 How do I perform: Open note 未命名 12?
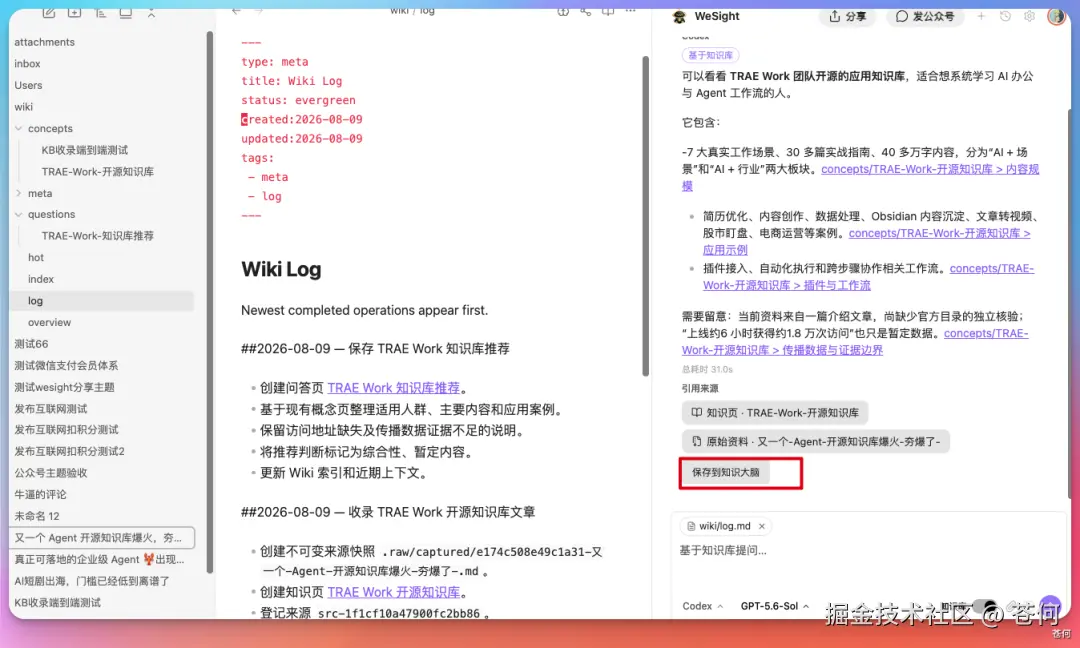coord(37,516)
